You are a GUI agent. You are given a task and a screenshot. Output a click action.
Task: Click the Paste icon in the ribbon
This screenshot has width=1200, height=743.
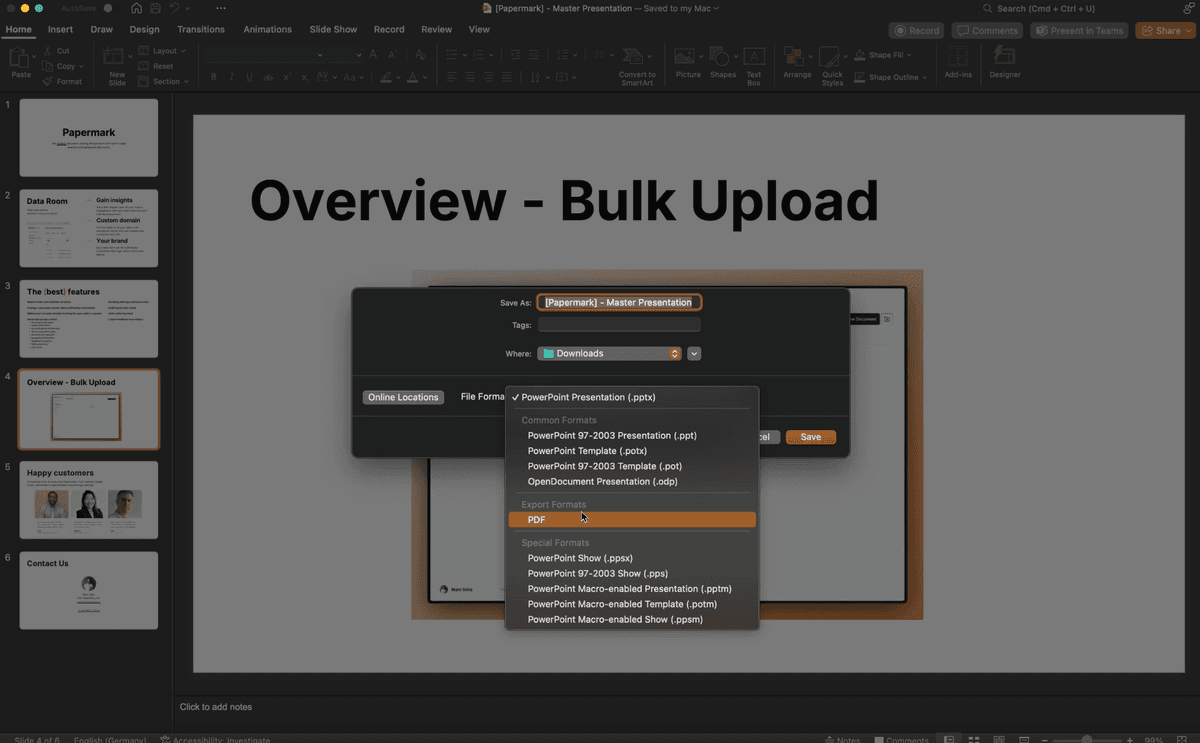click(20, 59)
